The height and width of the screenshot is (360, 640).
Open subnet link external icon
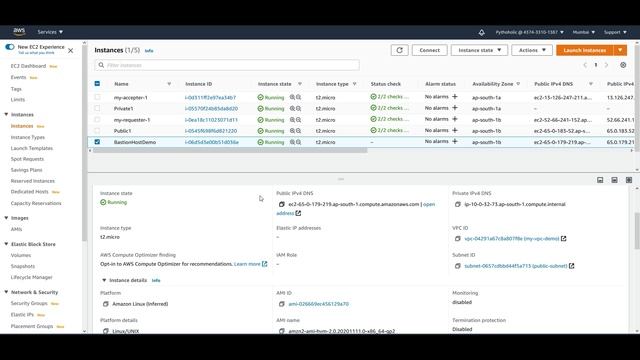[x=571, y=266]
